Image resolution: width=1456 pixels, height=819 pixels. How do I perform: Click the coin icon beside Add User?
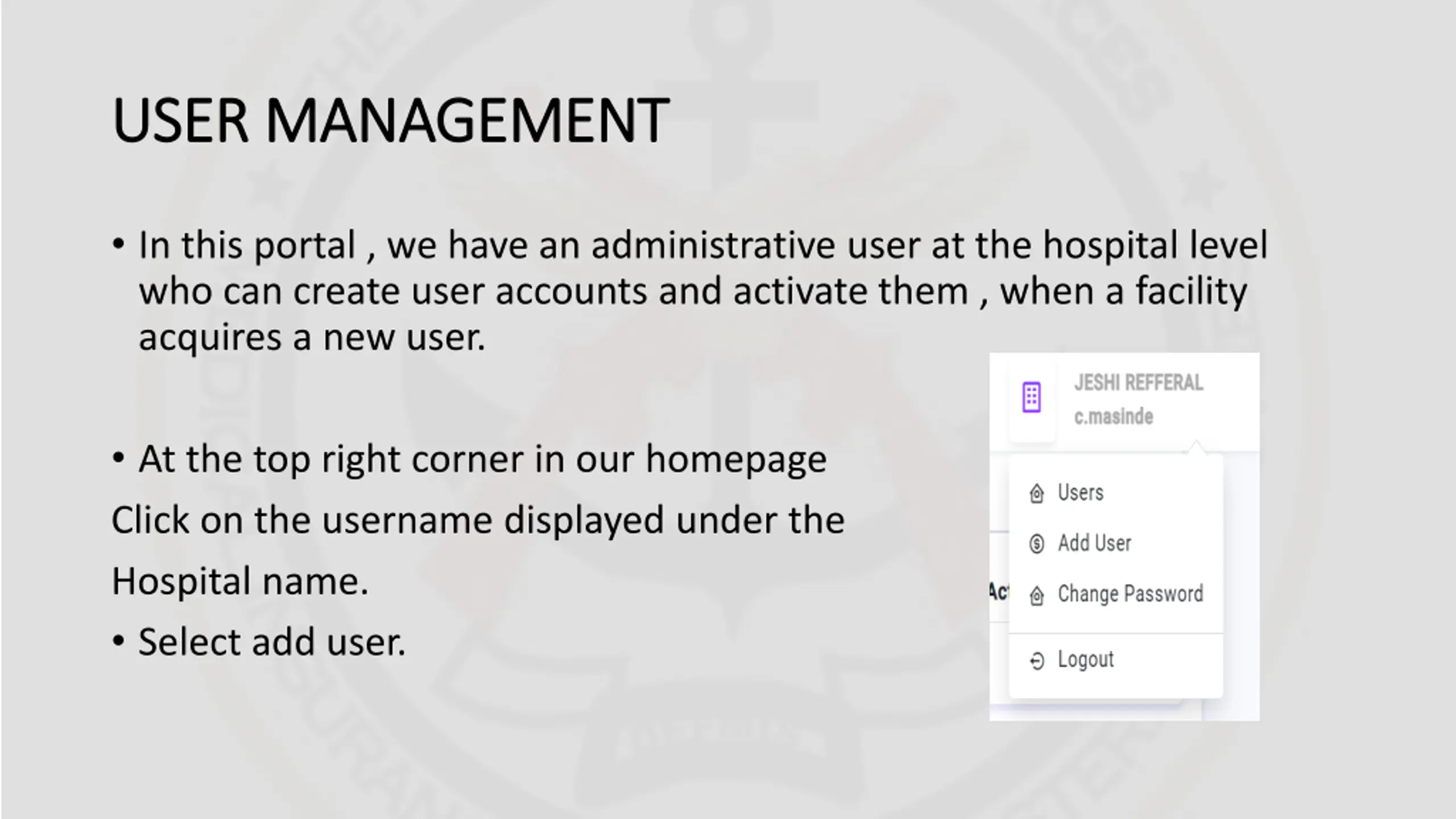1036,544
